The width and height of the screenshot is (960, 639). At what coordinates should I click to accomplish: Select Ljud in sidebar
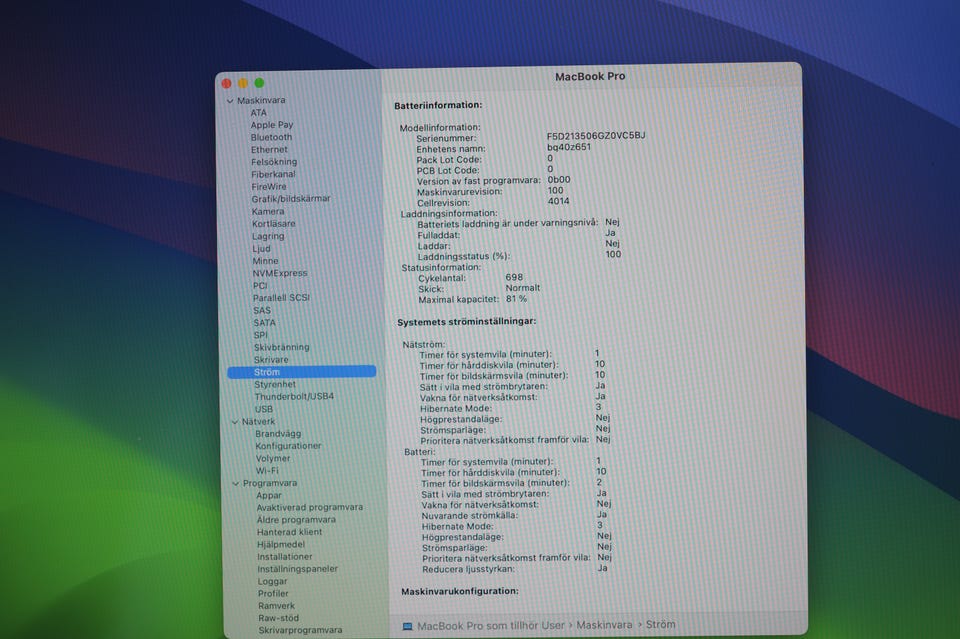click(x=261, y=248)
